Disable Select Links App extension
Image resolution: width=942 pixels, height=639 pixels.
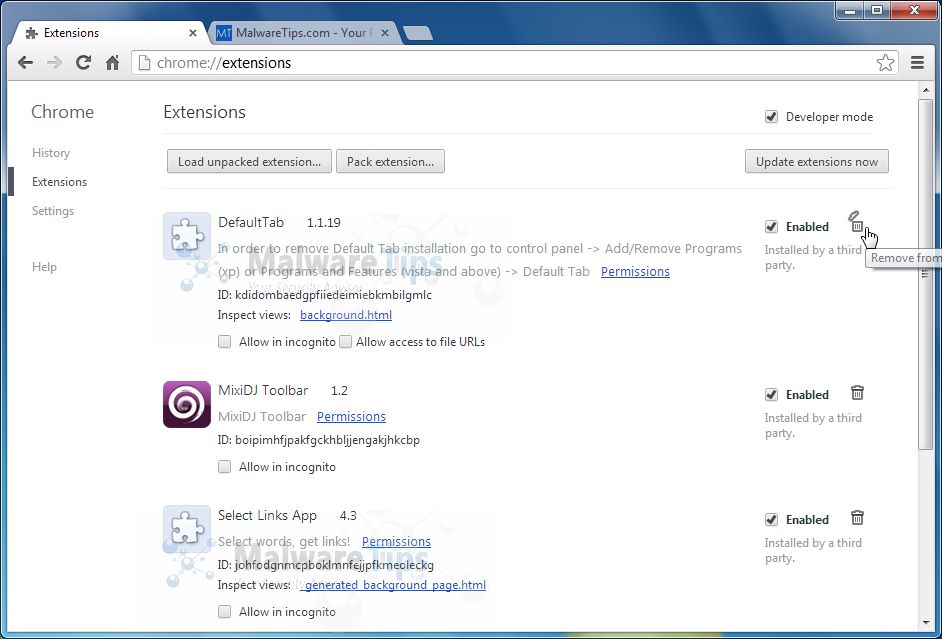pos(771,519)
